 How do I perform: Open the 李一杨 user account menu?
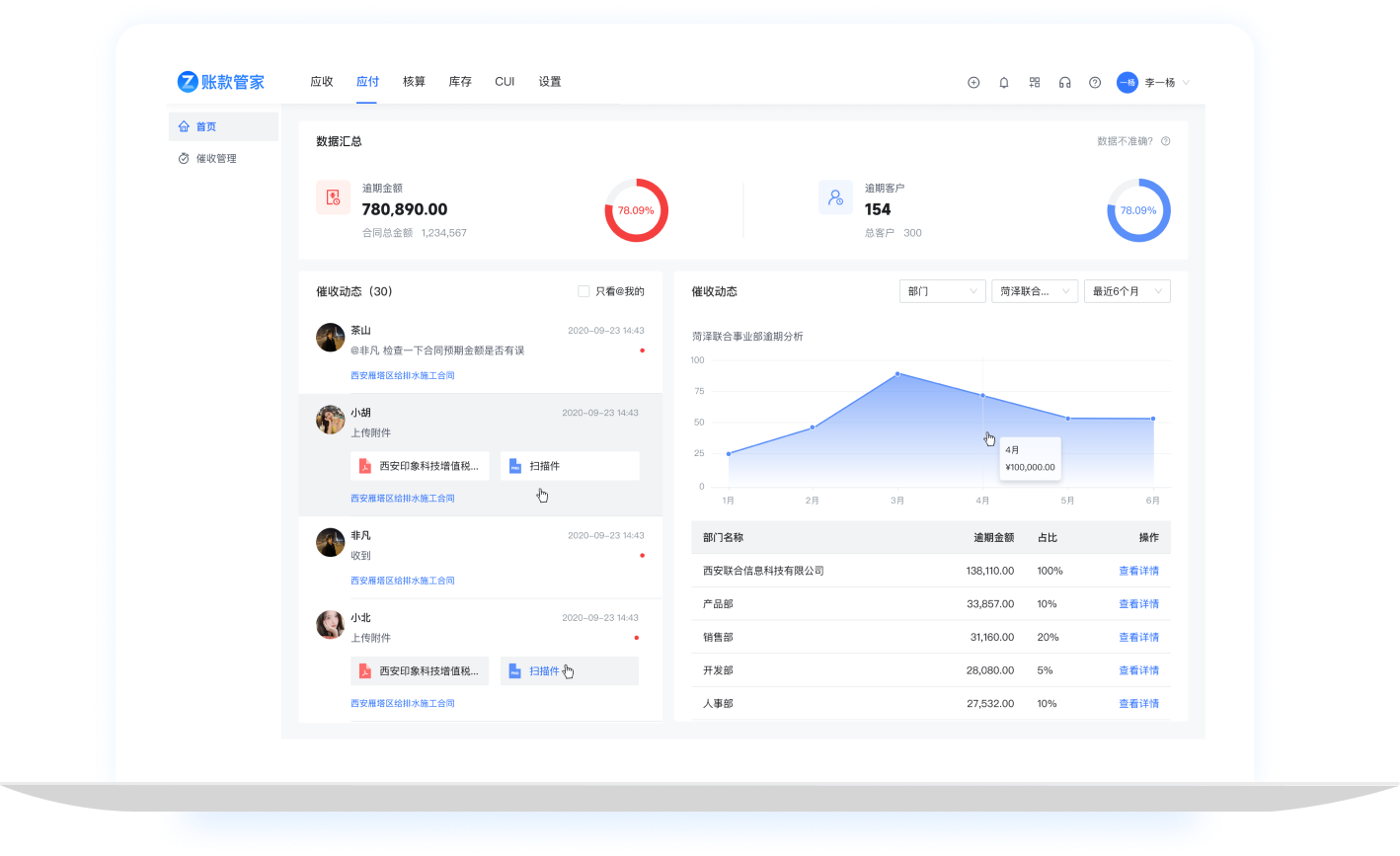[x=1153, y=83]
